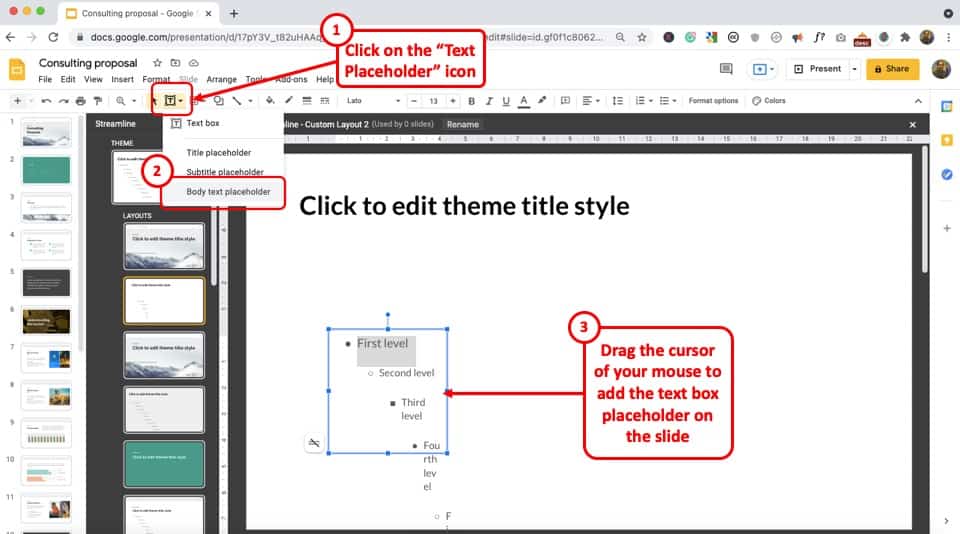Click the Google account avatar
The image size is (960, 534).
pyautogui.click(x=941, y=69)
